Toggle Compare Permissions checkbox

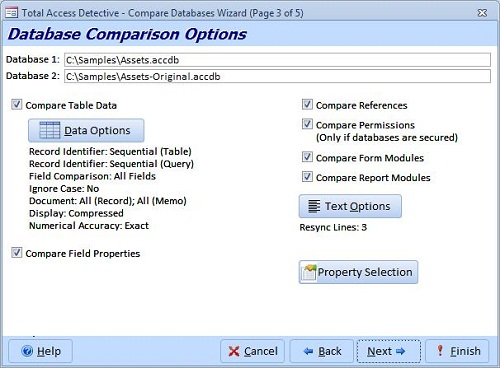pos(307,124)
